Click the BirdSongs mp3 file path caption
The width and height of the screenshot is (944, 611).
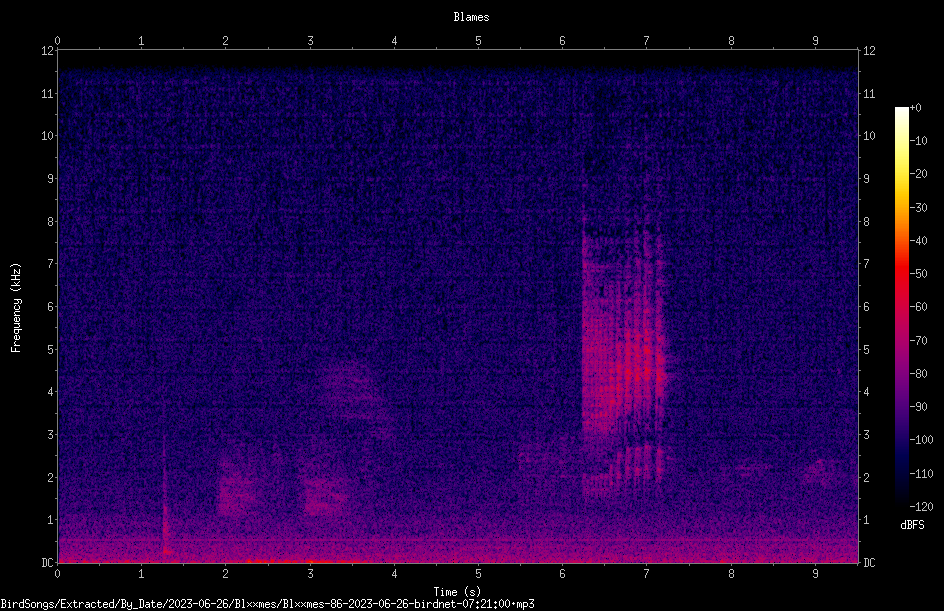(x=267, y=604)
